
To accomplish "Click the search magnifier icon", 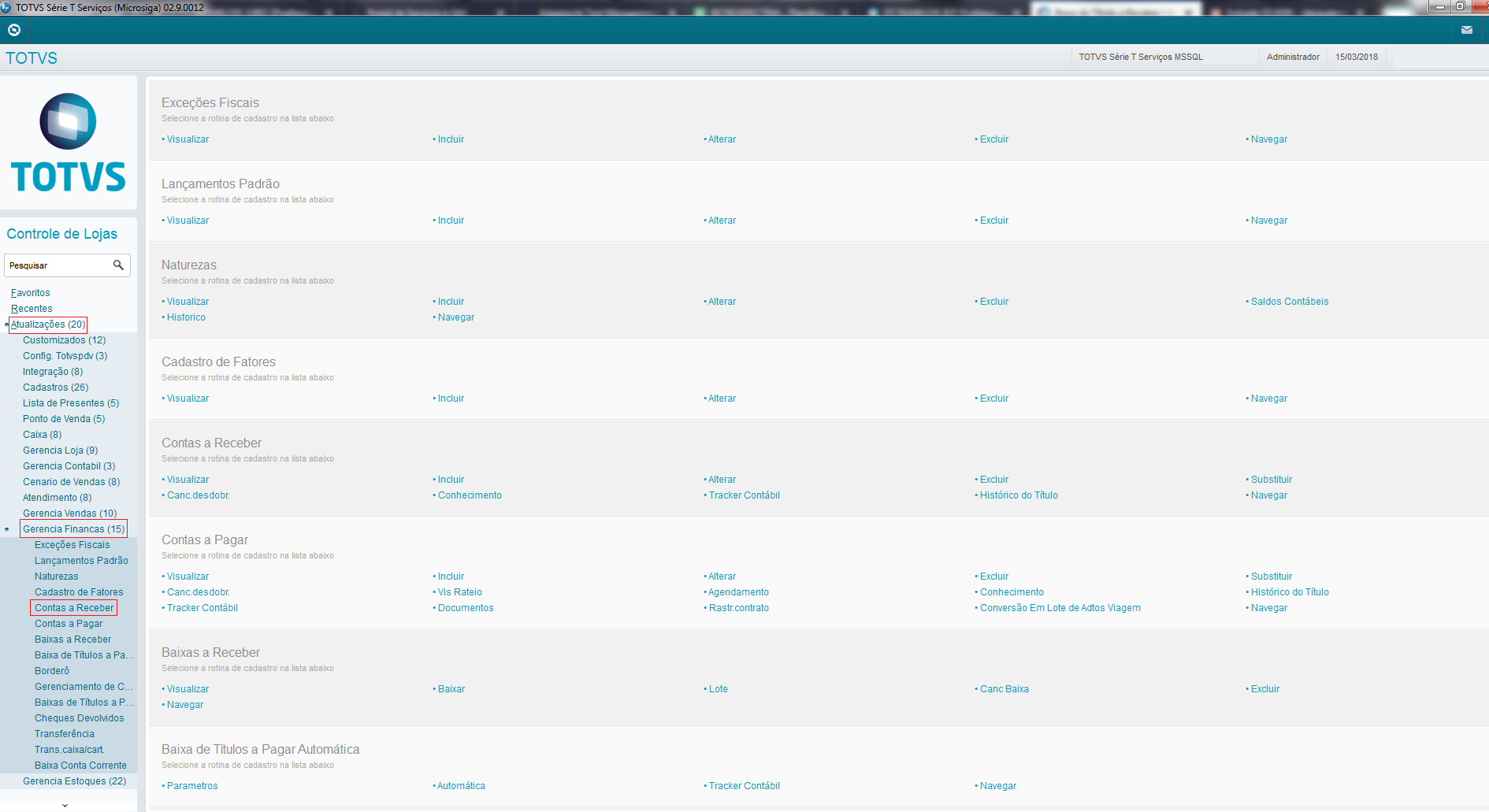I will tap(118, 265).
